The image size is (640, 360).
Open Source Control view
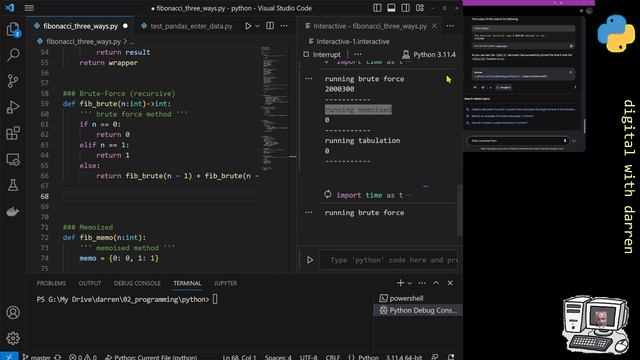coord(13,81)
